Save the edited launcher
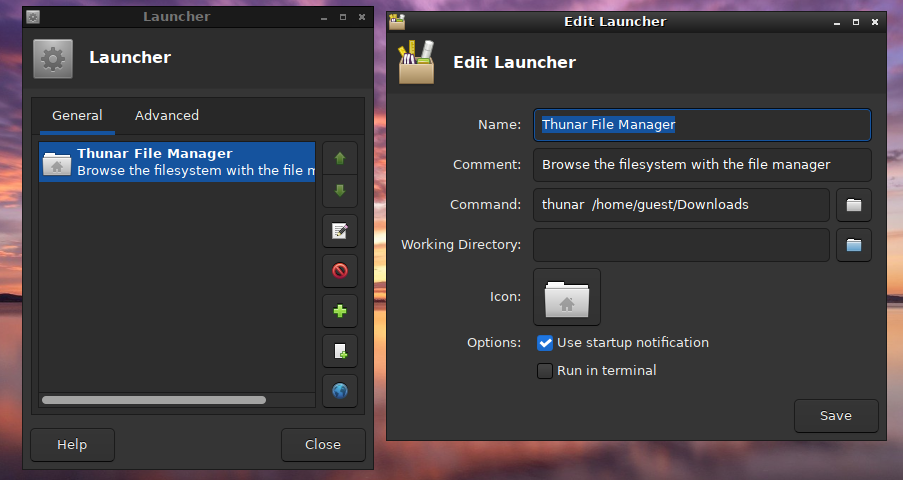 coord(836,416)
